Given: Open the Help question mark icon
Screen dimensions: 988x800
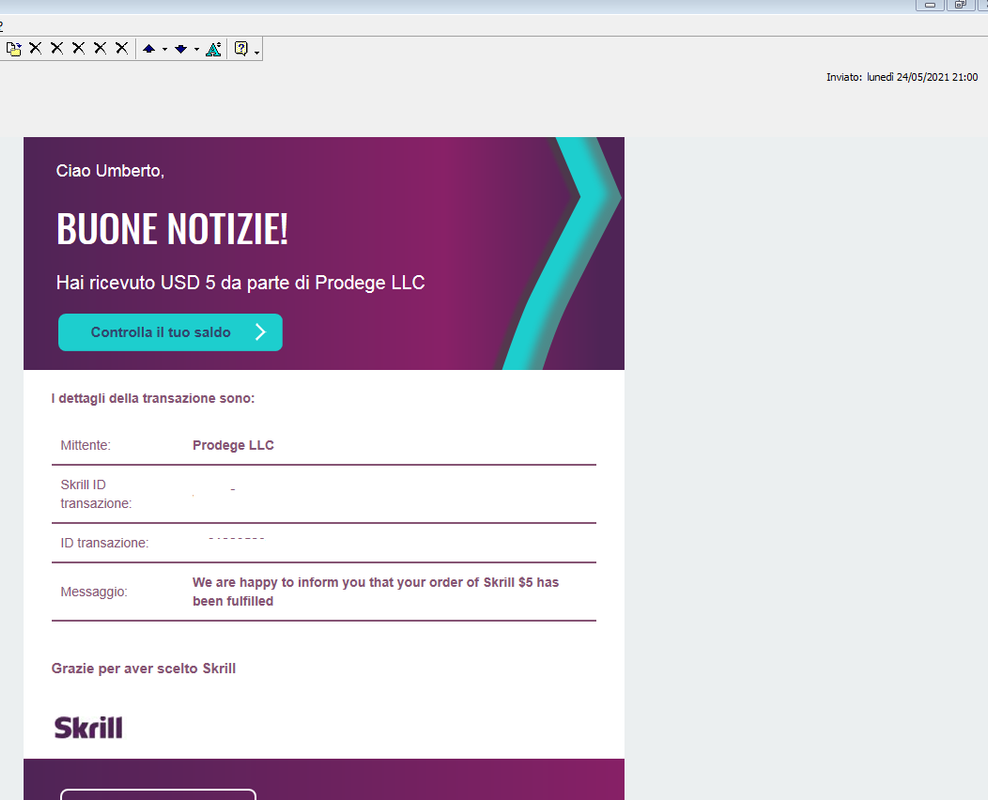Looking at the screenshot, I should 241,49.
